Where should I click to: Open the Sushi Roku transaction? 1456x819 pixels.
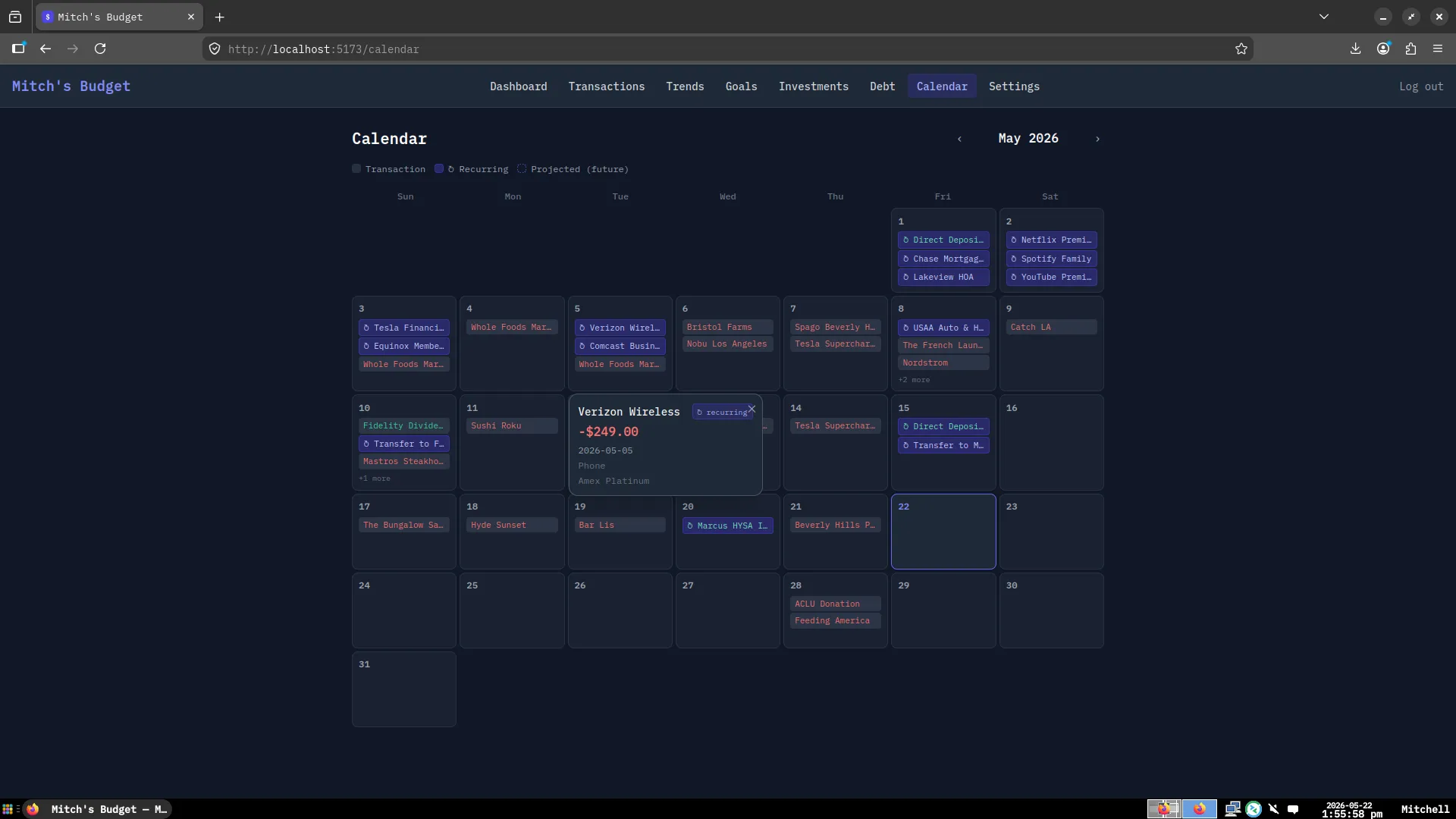tap(512, 425)
